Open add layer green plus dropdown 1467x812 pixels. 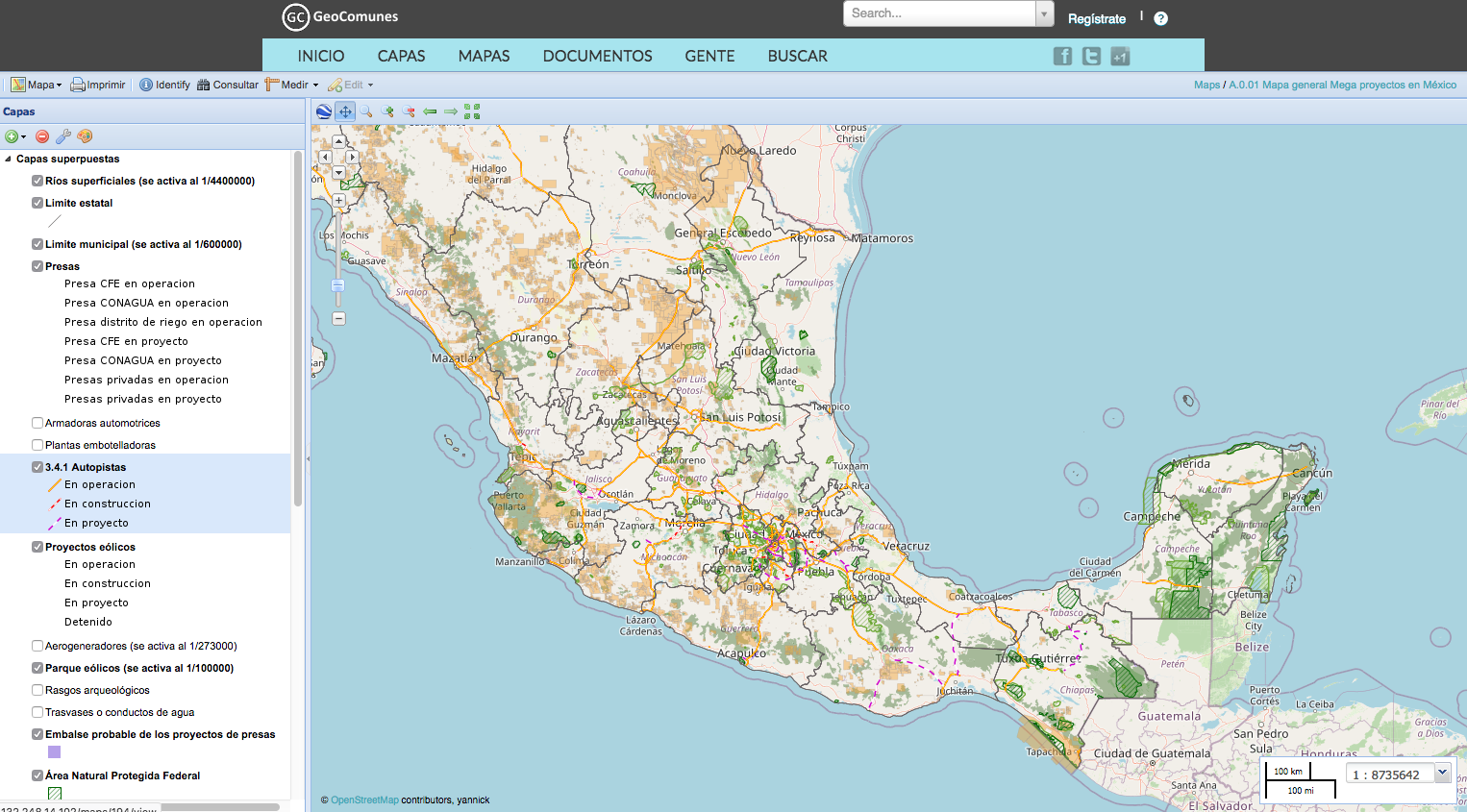click(15, 136)
